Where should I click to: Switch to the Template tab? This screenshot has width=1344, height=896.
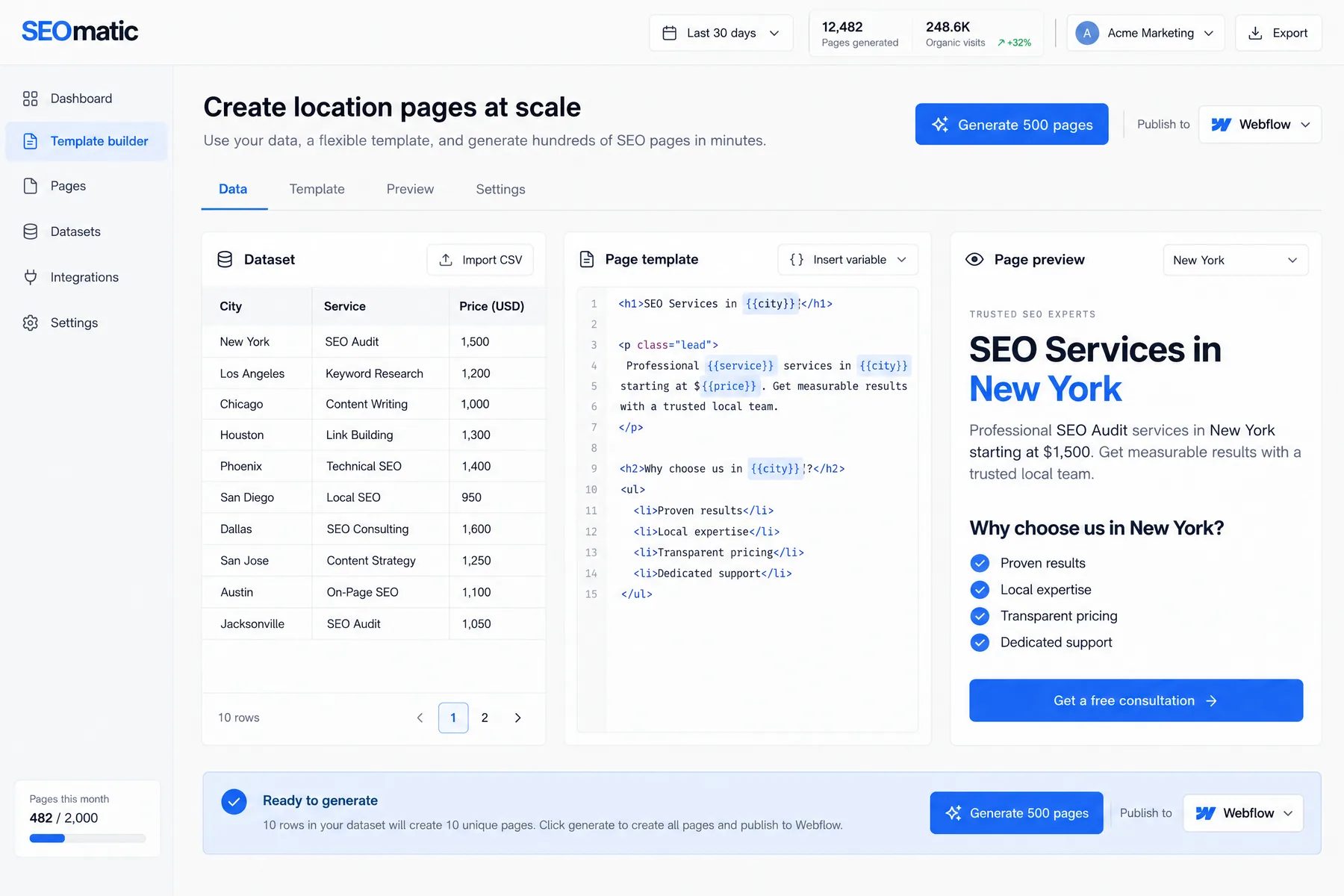(317, 190)
